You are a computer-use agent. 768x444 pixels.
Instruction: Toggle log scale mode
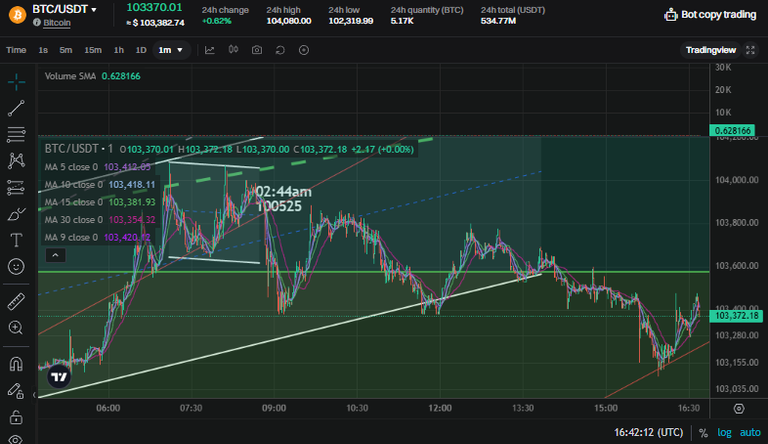tap(724, 433)
